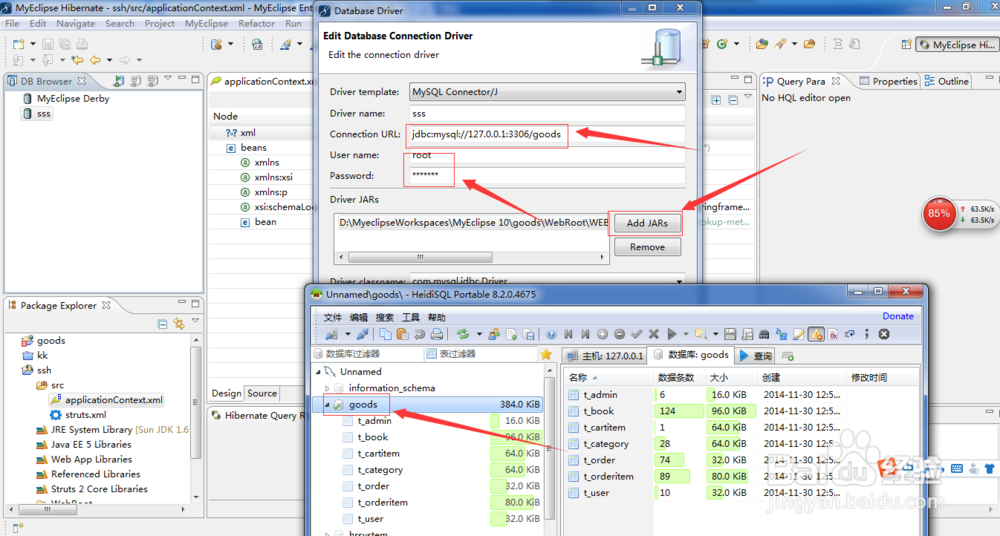
Task: Collapse the Unnamed session node in HeidiSQL
Action: pos(318,371)
